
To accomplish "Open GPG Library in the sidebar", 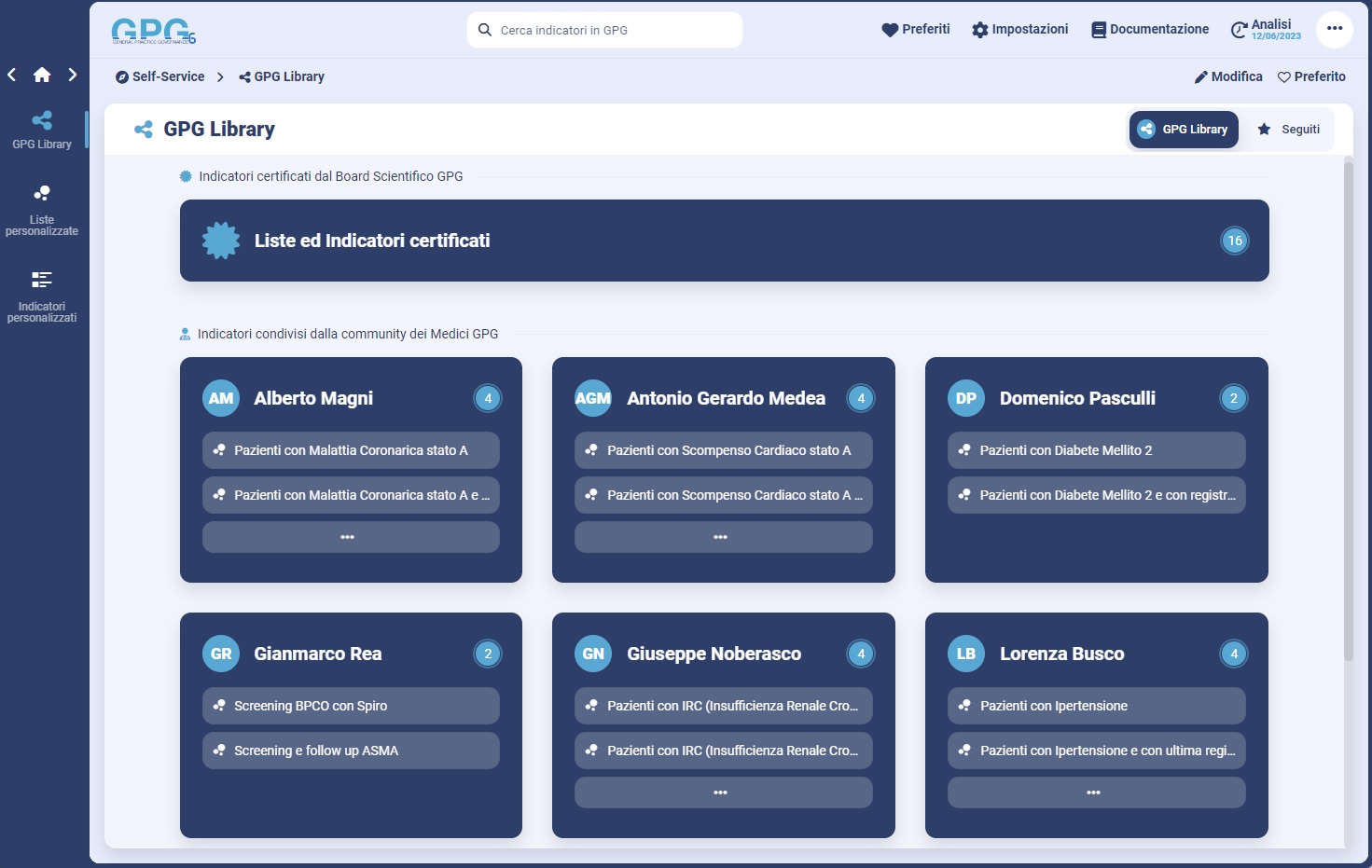I will tap(42, 130).
